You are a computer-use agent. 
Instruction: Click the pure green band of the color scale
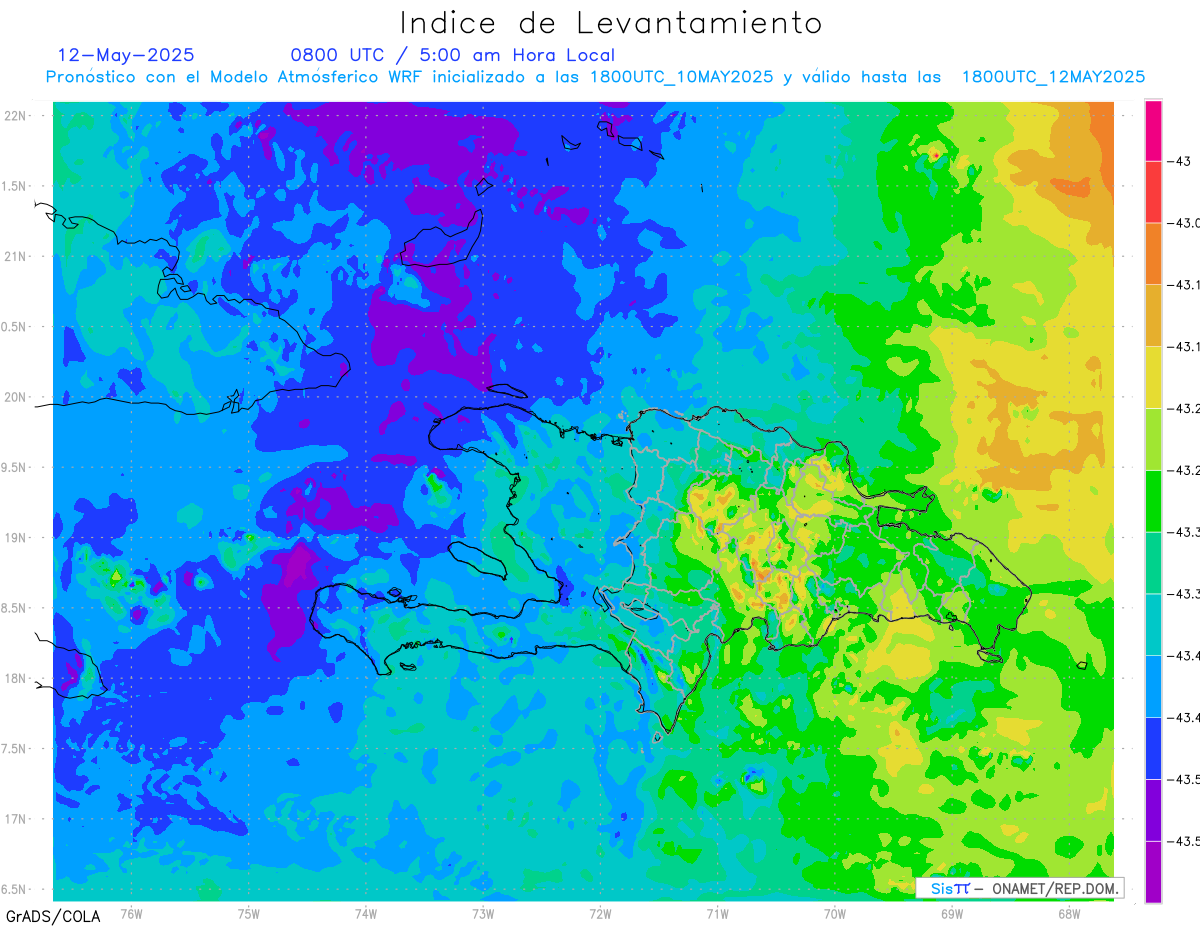pos(1153,501)
